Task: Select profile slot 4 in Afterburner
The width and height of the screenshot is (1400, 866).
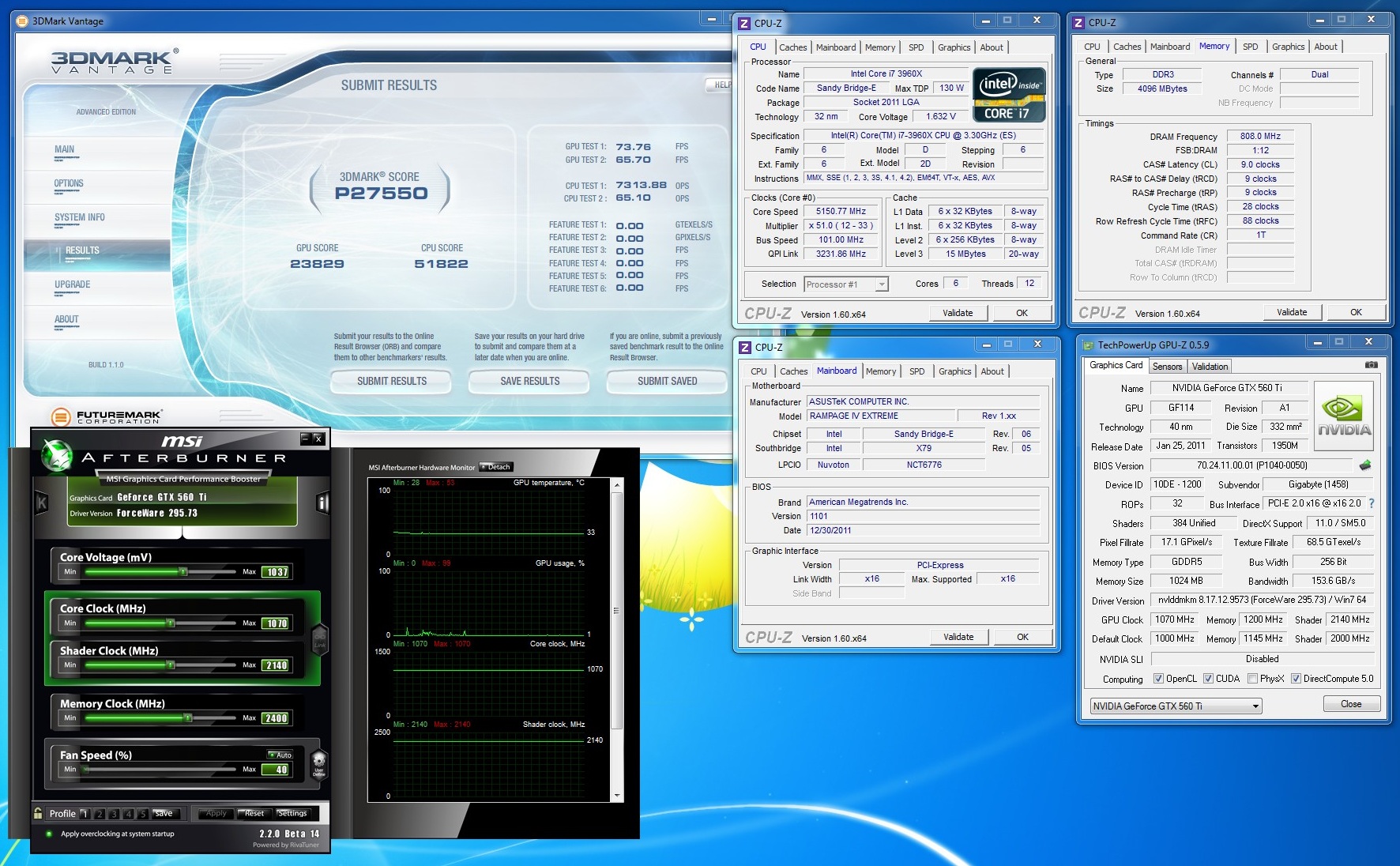Action: 128,813
